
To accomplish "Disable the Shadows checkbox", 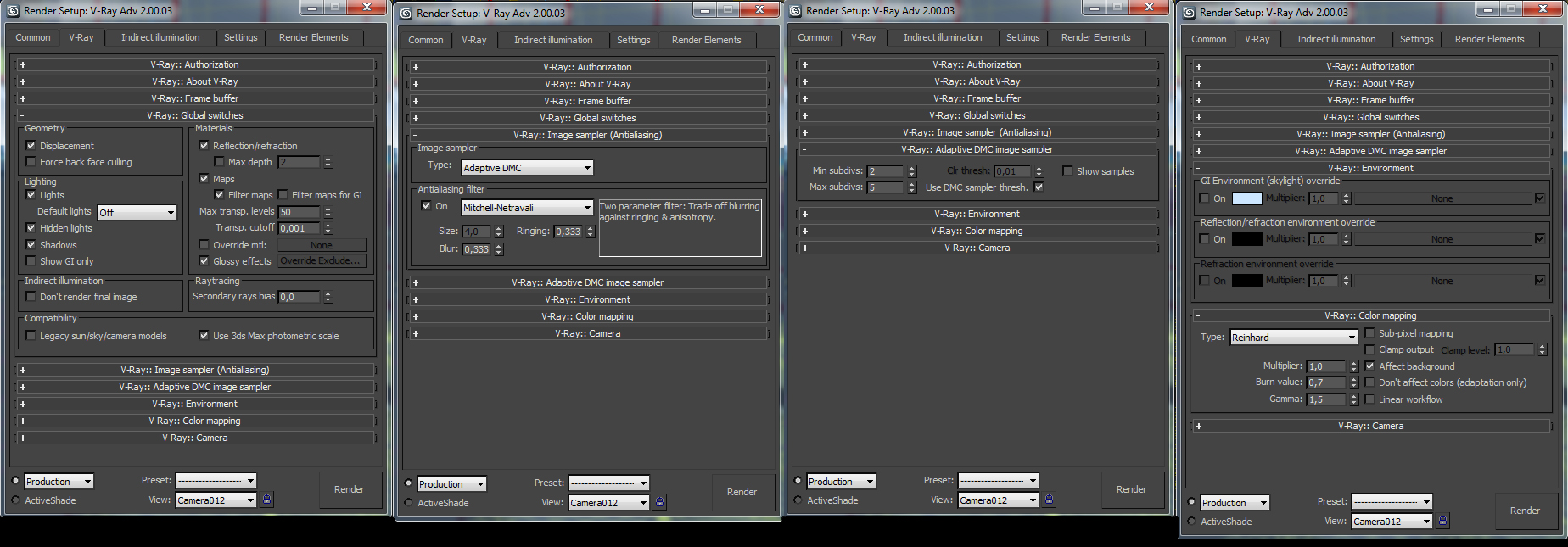I will click(31, 245).
